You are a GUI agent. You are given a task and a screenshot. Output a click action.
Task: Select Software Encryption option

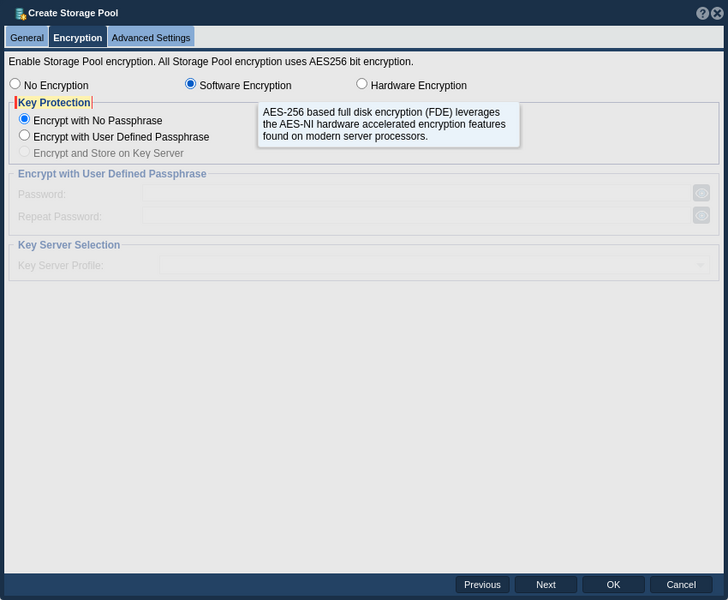190,84
